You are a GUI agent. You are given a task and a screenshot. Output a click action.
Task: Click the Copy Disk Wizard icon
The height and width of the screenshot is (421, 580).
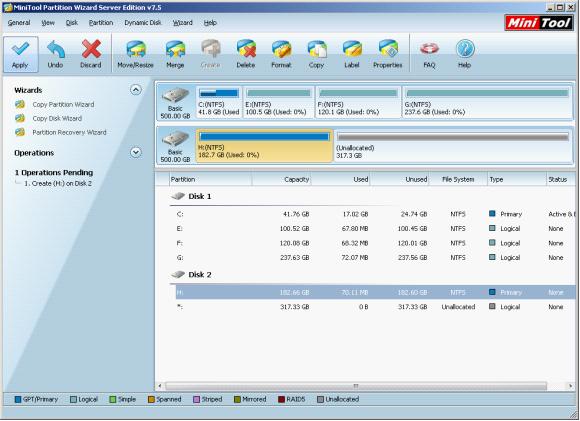tap(20, 118)
